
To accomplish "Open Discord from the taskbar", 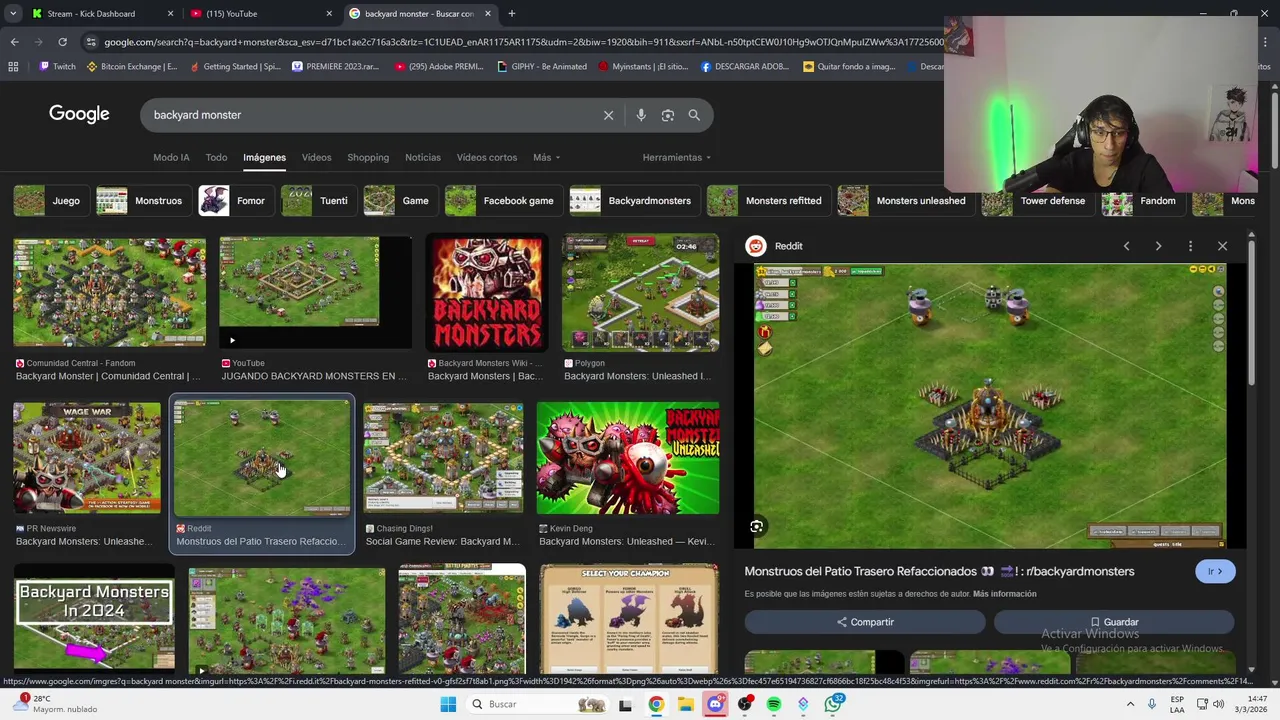I will coord(715,704).
